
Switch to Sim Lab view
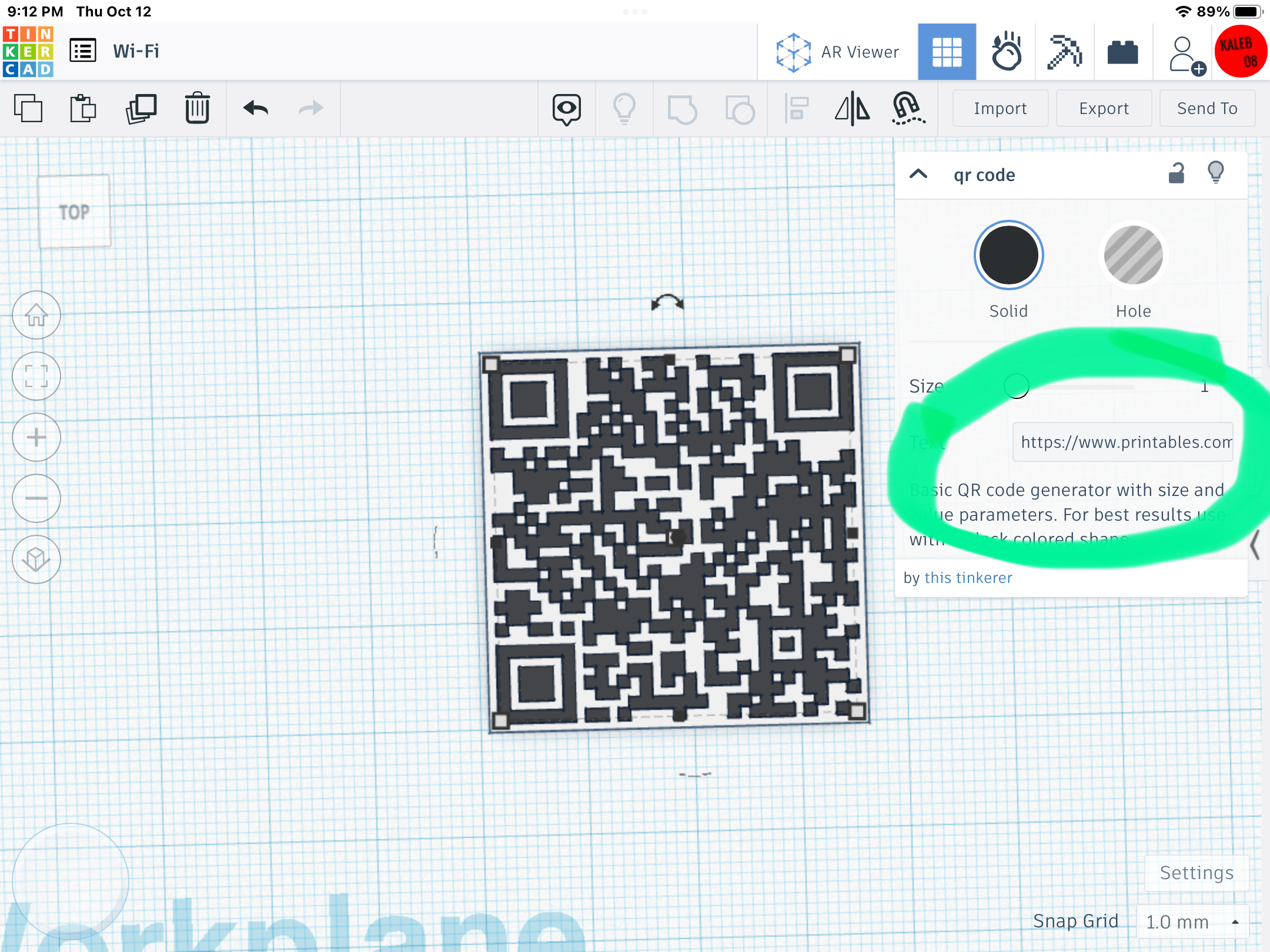(x=1006, y=52)
